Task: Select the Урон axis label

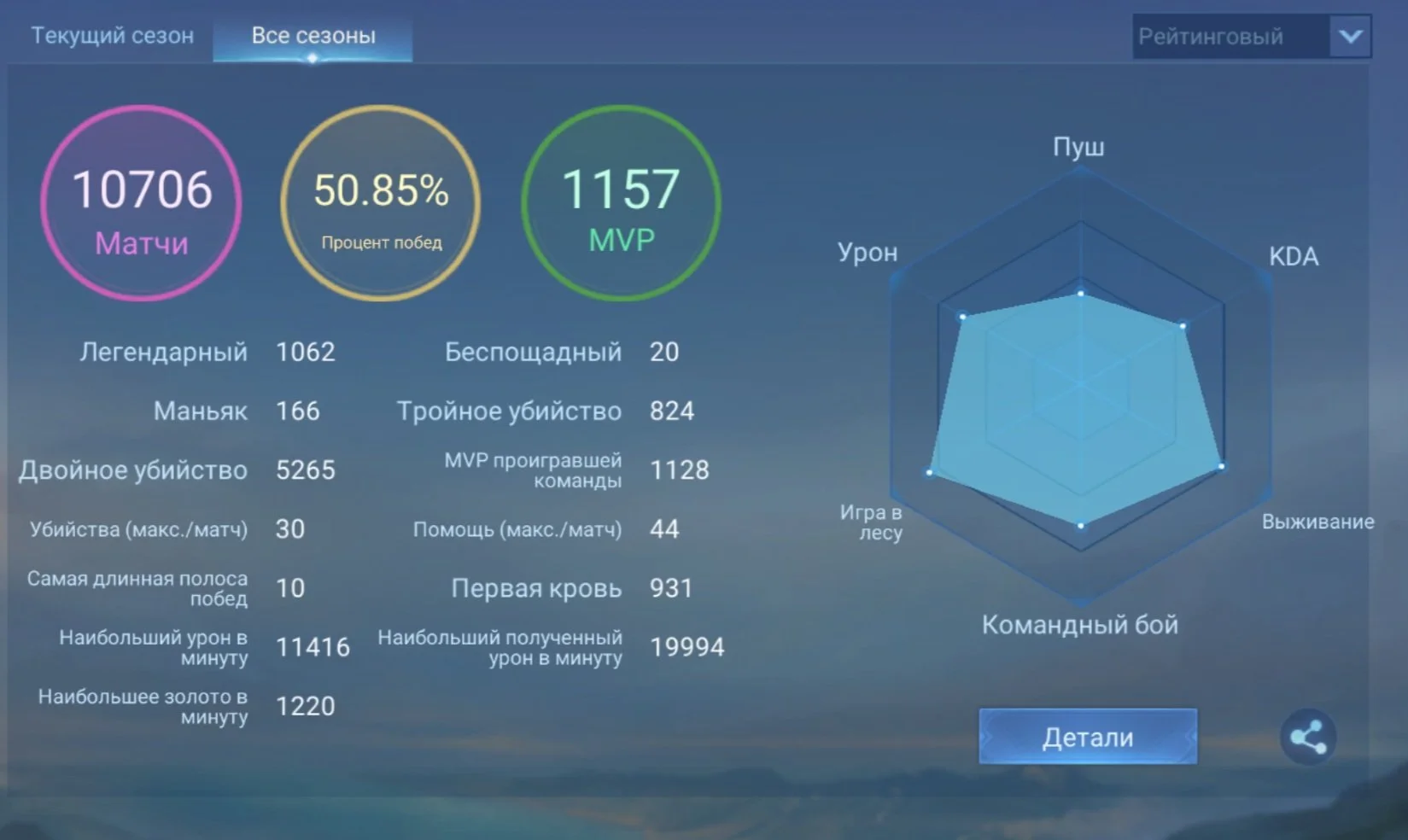Action: pyautogui.click(x=868, y=253)
